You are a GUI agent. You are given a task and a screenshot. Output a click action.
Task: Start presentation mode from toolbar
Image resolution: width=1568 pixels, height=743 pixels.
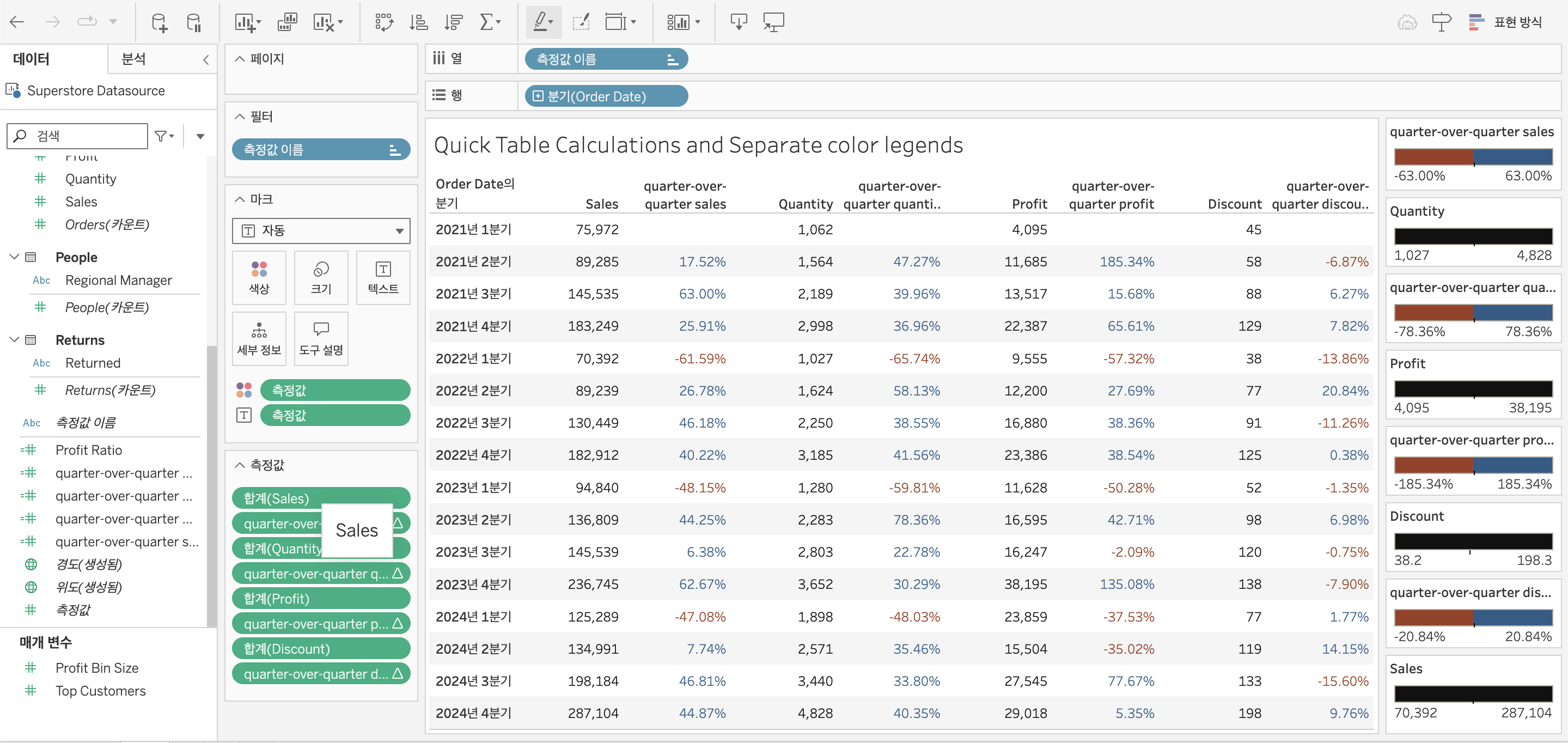point(773,22)
